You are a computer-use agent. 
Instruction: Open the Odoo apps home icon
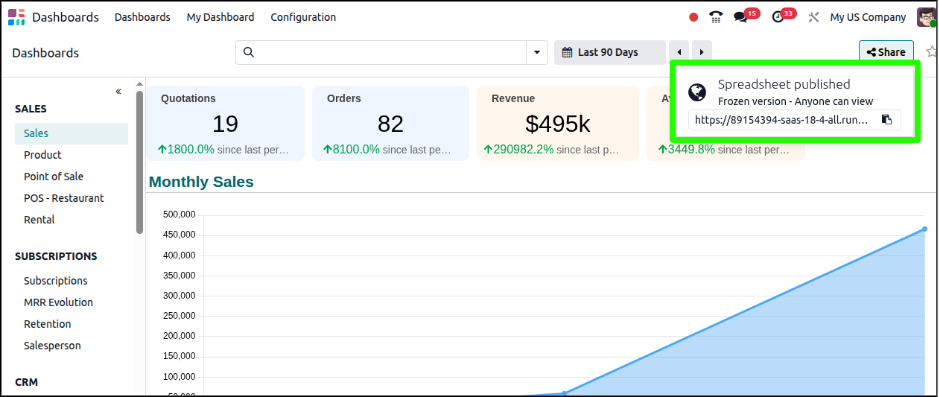17,17
